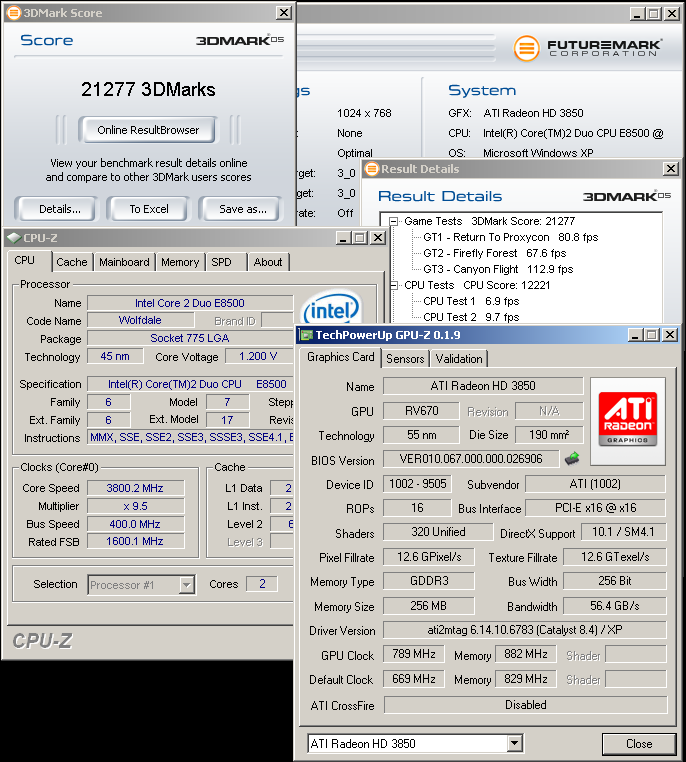Click the GPU Name field ATI Radeon HD 3850

coord(483,386)
